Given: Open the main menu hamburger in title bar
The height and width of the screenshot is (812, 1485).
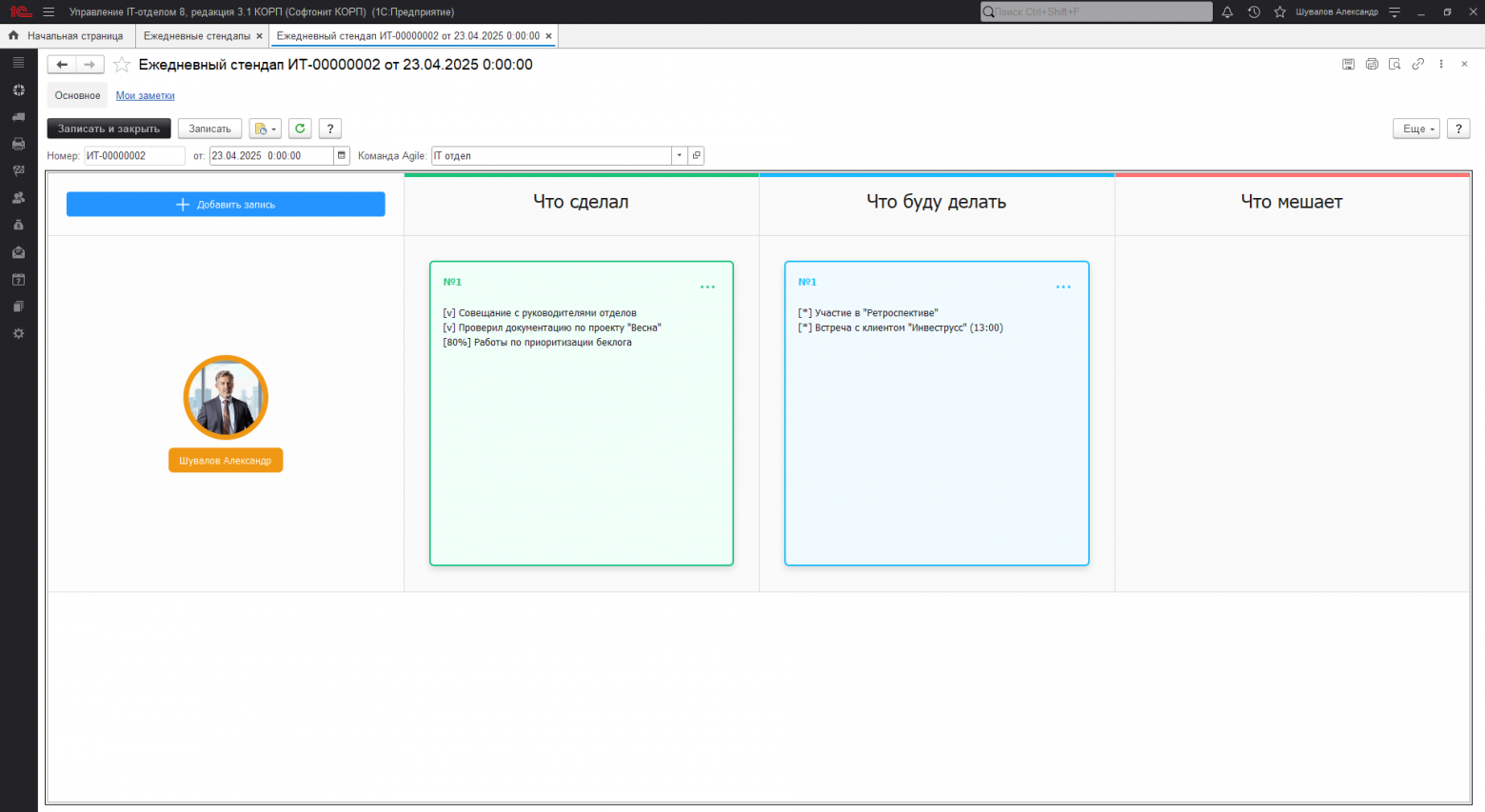Looking at the screenshot, I should coord(49,11).
